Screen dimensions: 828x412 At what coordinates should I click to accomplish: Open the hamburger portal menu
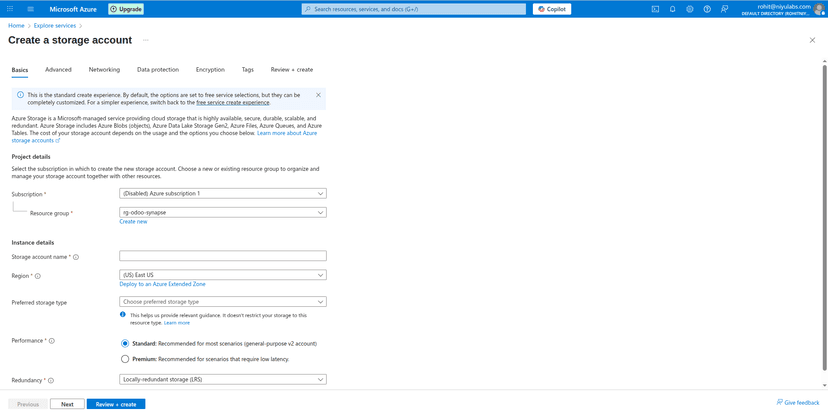[30, 9]
